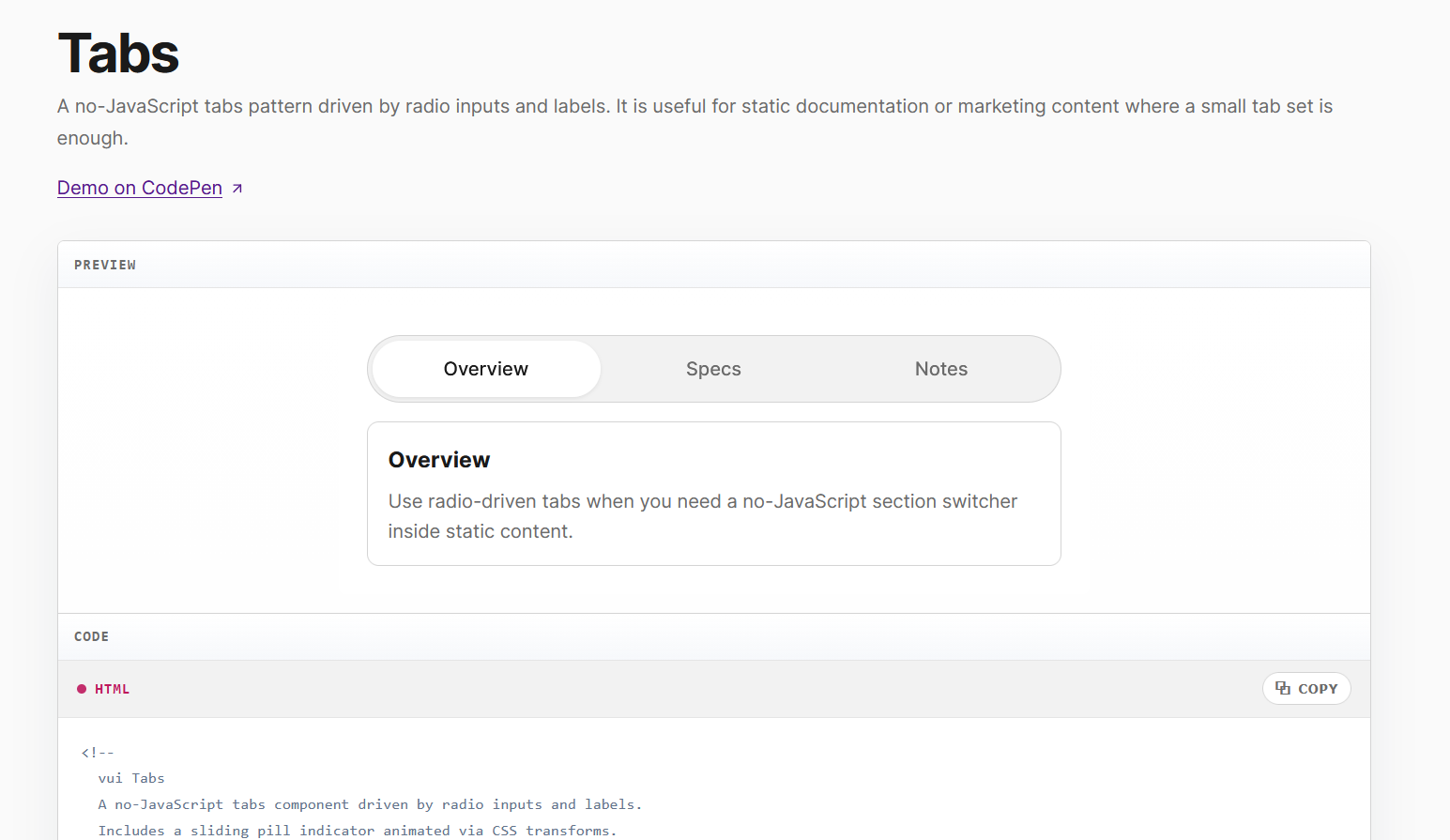The height and width of the screenshot is (840, 1450).
Task: Click the pink dot icon next to HTML
Action: (x=82, y=688)
